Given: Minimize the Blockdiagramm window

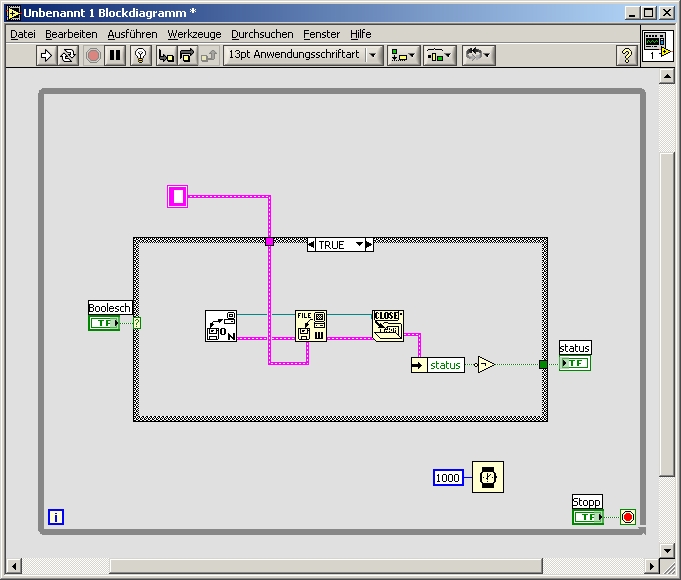Looking at the screenshot, I should tap(632, 13).
